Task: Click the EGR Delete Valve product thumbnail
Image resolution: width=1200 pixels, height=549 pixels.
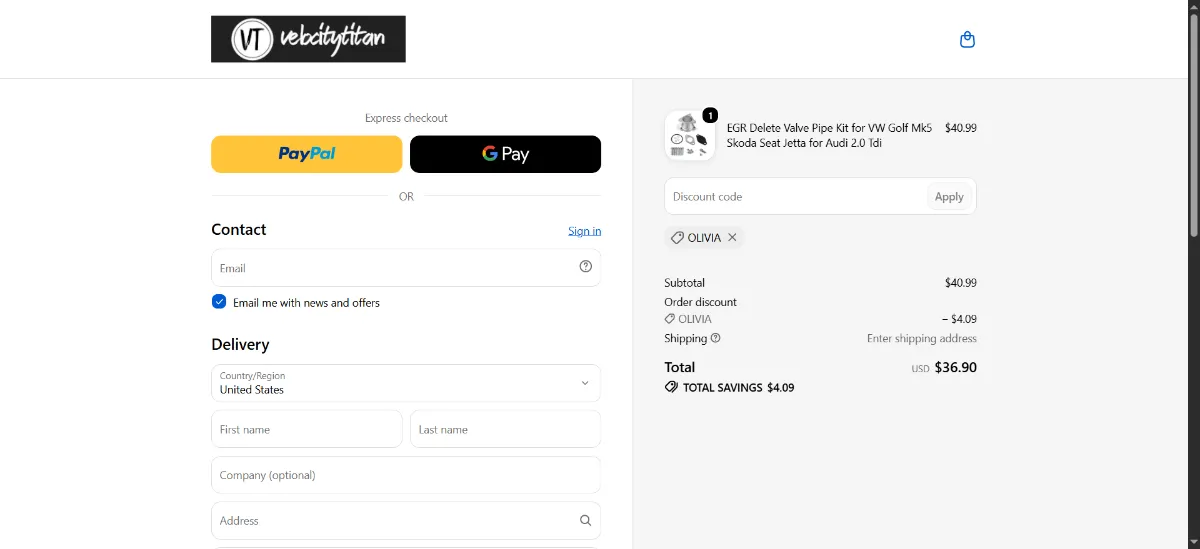Action: click(x=690, y=135)
